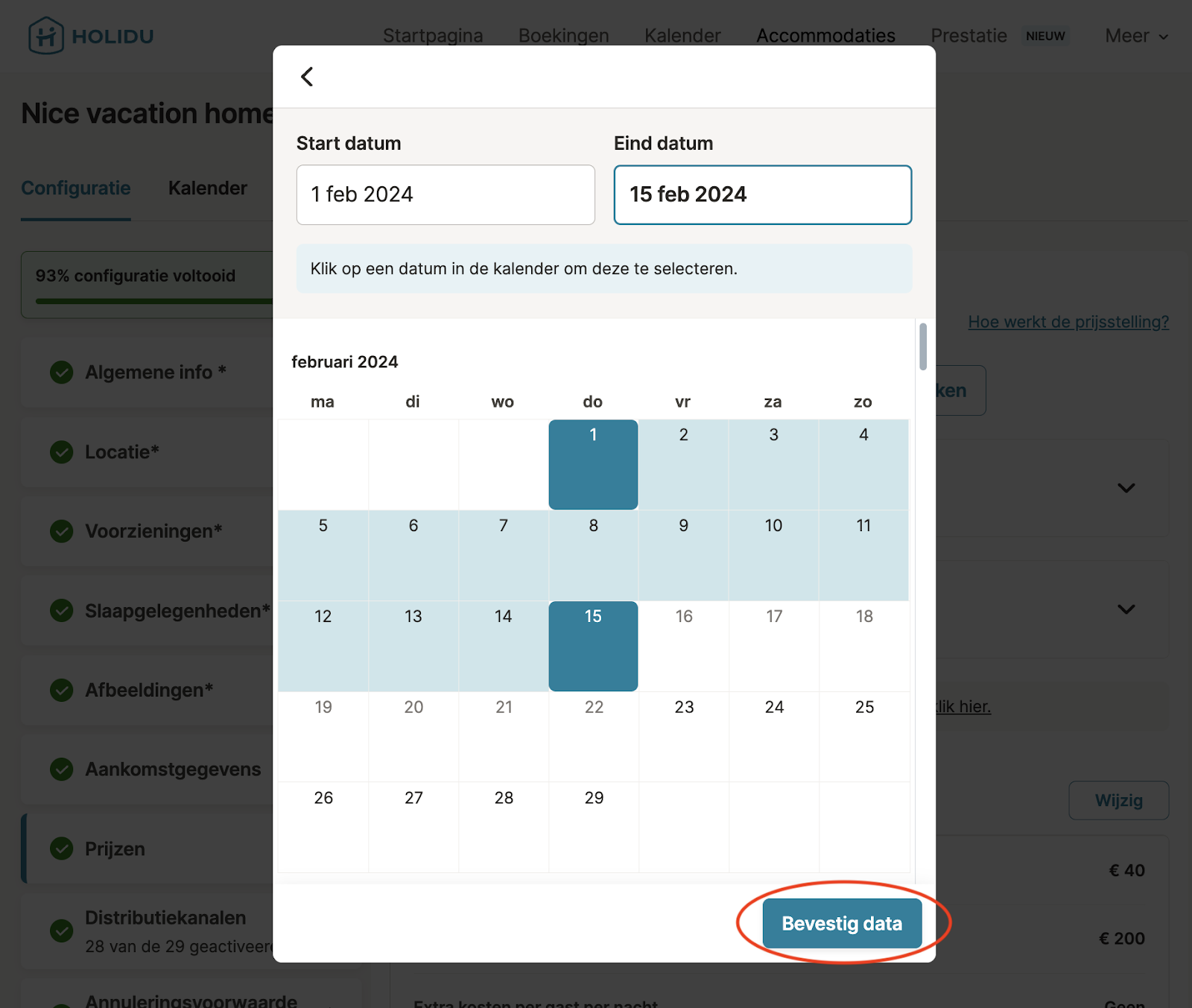1192x1008 pixels.
Task: Click the Holidu logo icon
Action: (x=45, y=36)
